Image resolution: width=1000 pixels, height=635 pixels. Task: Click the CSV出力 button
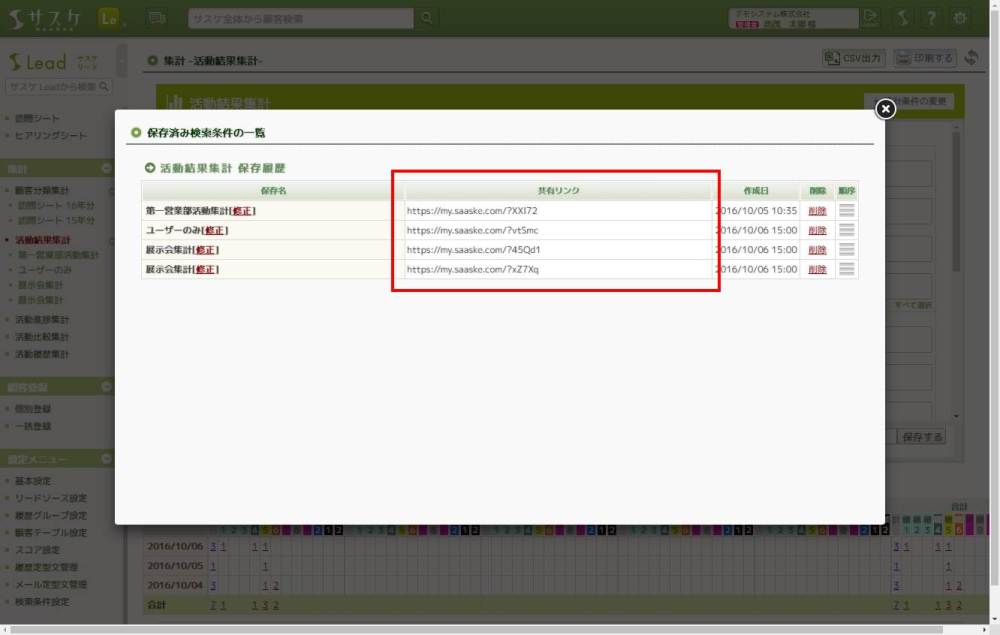click(853, 58)
